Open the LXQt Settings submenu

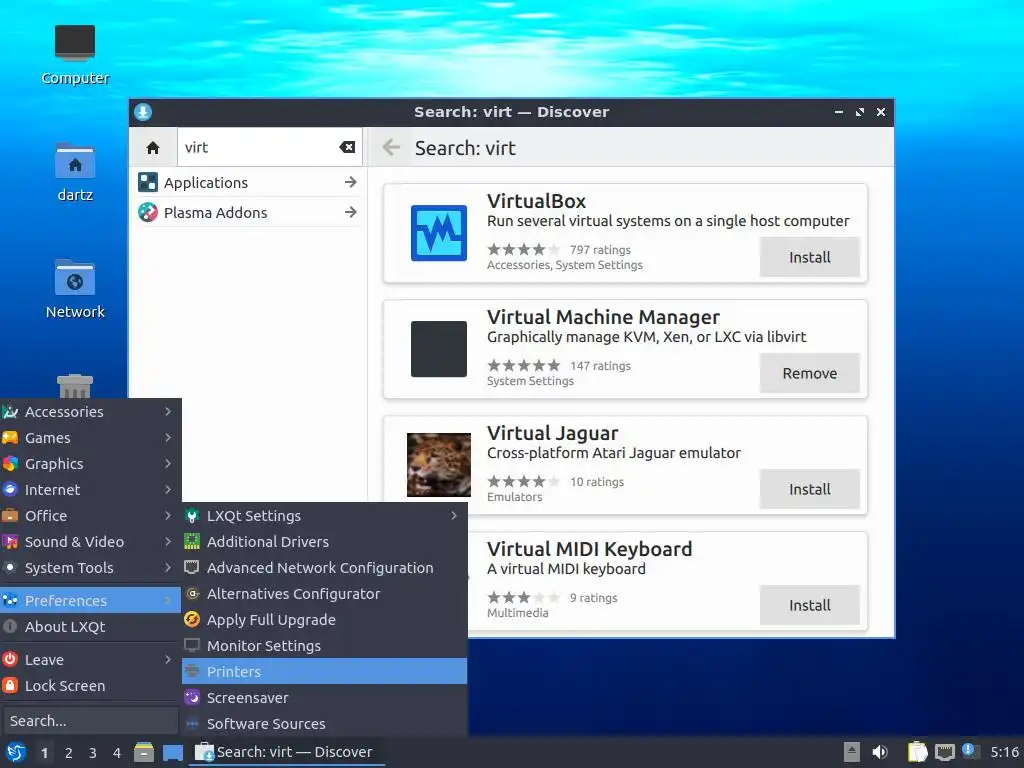(325, 516)
